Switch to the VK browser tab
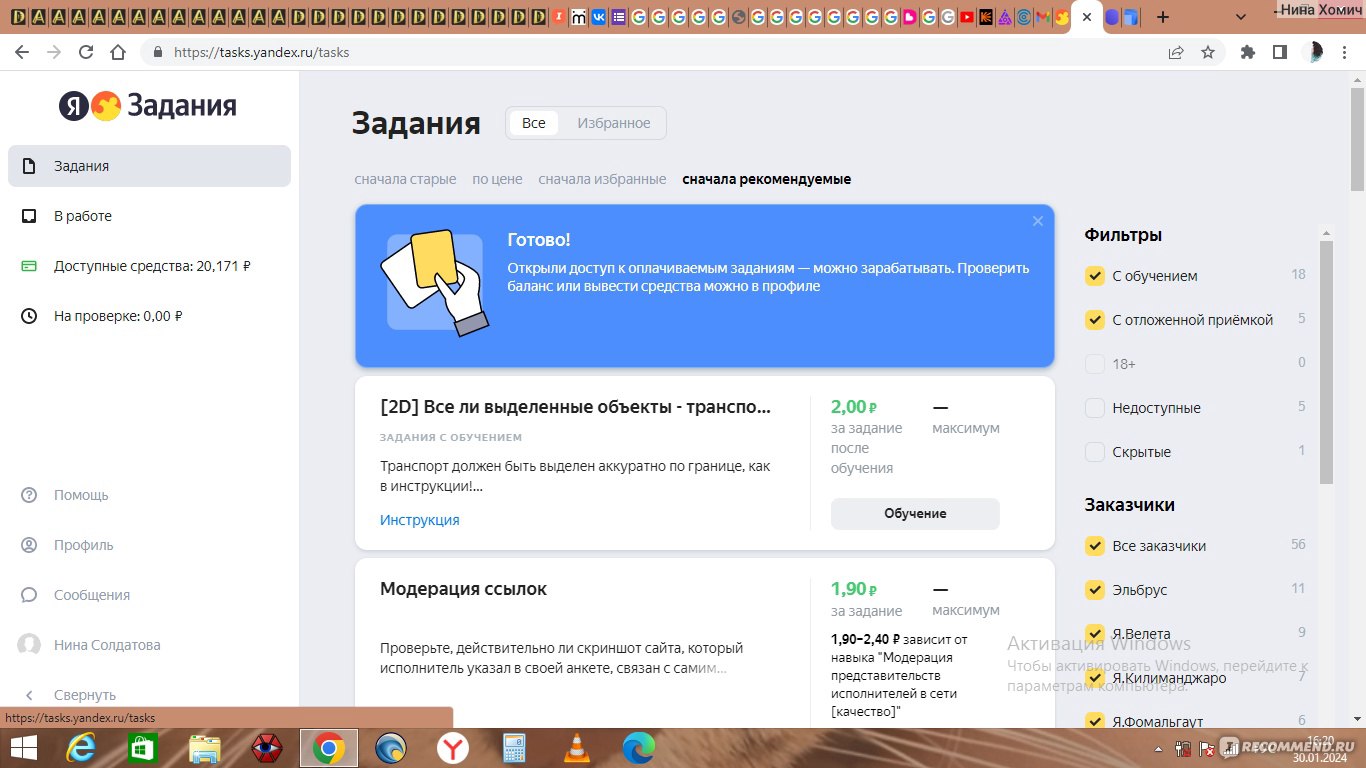Viewport: 1366px width, 768px height. click(599, 17)
